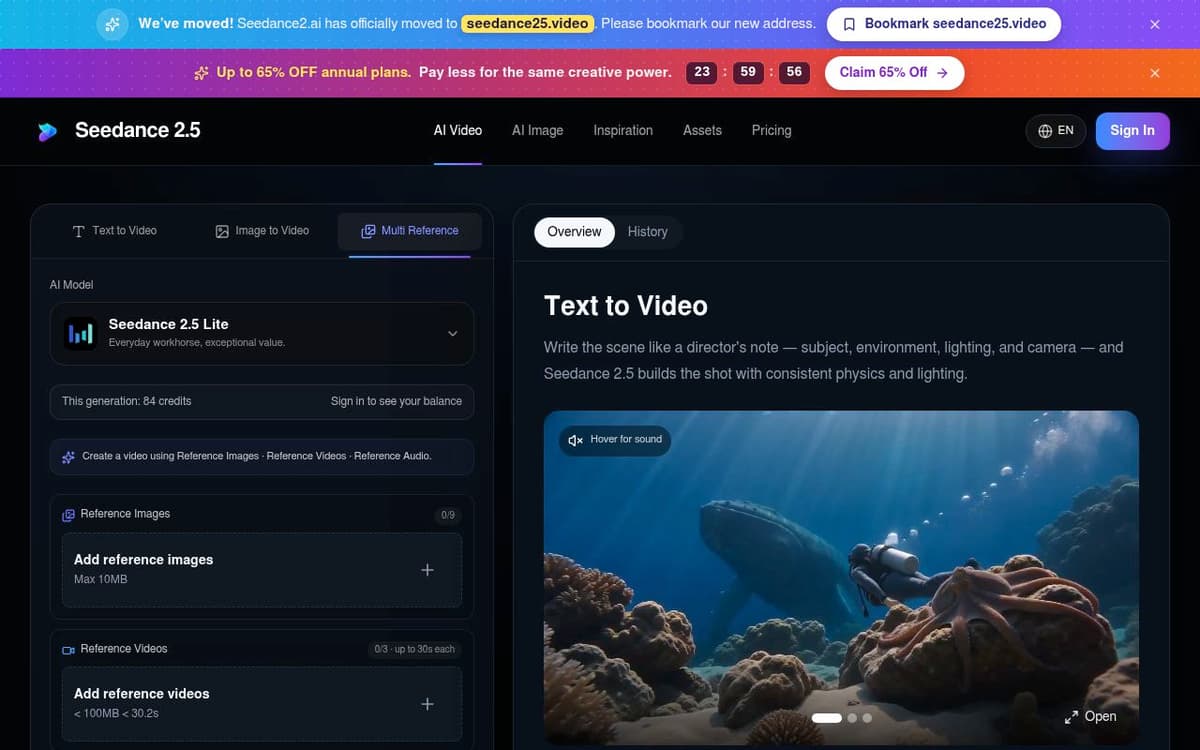
Task: Switch to the Text to Video tab
Action: pyautogui.click(x=115, y=231)
